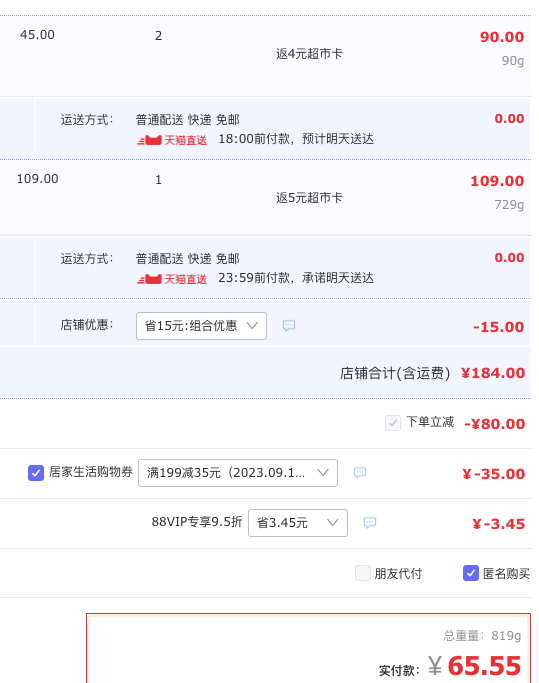Image resolution: width=539 pixels, height=683 pixels.
Task: Click the 店铺合计 ¥184.00 total
Action: tap(493, 373)
